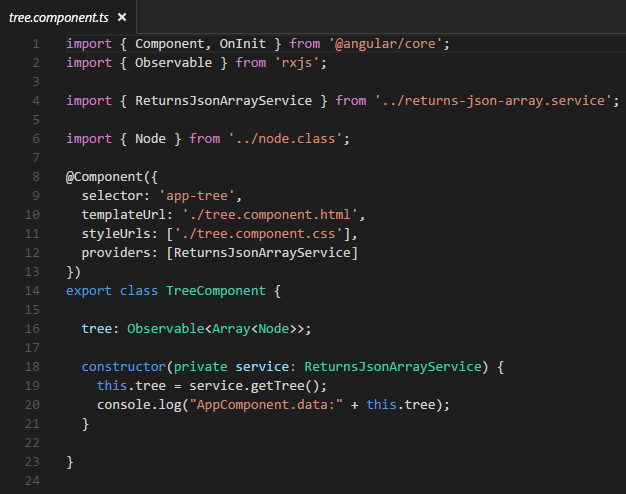Viewport: 626px width, 494px height.
Task: Click the @Component decorator
Action: [105, 177]
